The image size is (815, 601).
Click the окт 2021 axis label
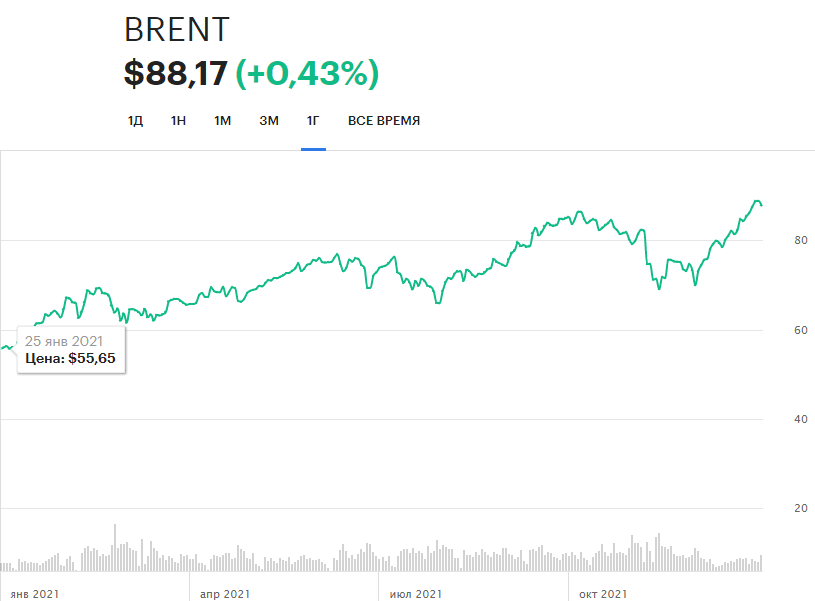coord(603,594)
